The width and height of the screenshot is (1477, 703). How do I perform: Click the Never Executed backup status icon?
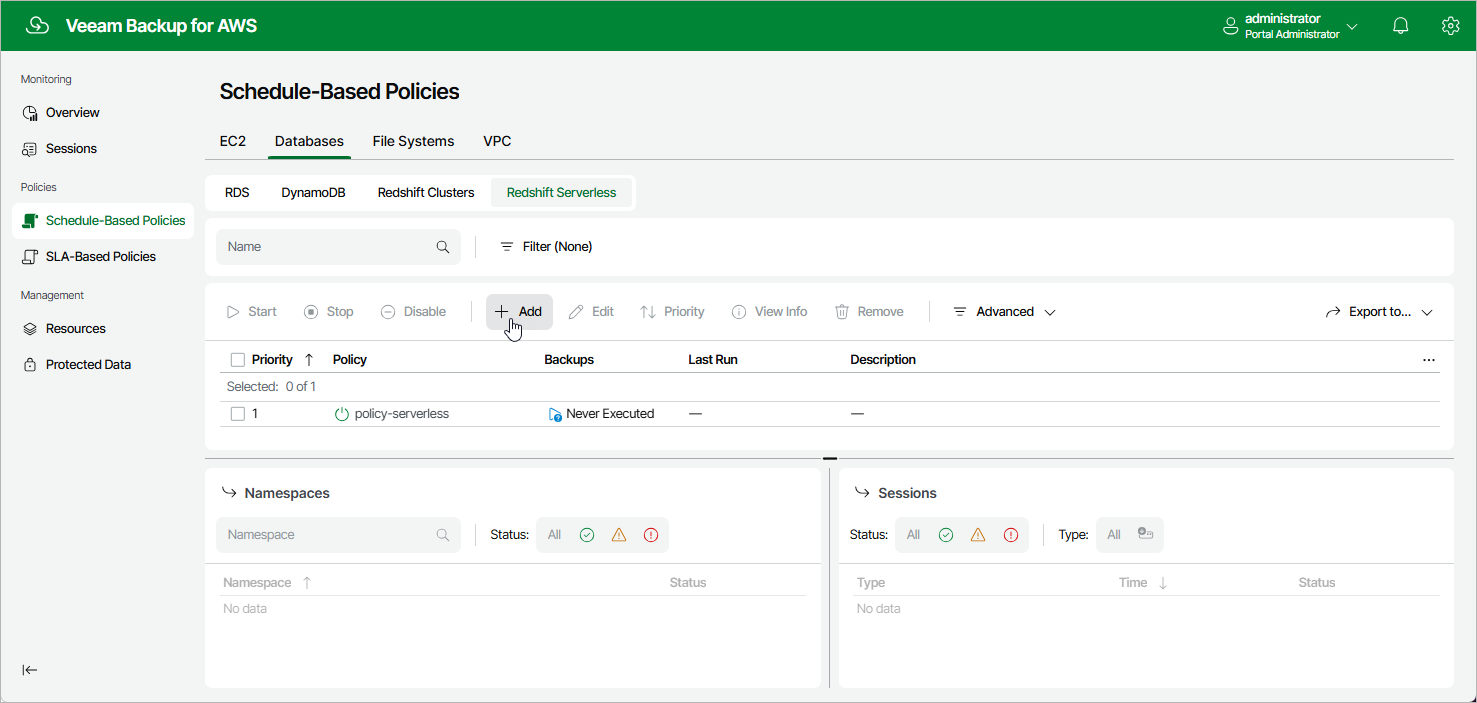point(555,414)
